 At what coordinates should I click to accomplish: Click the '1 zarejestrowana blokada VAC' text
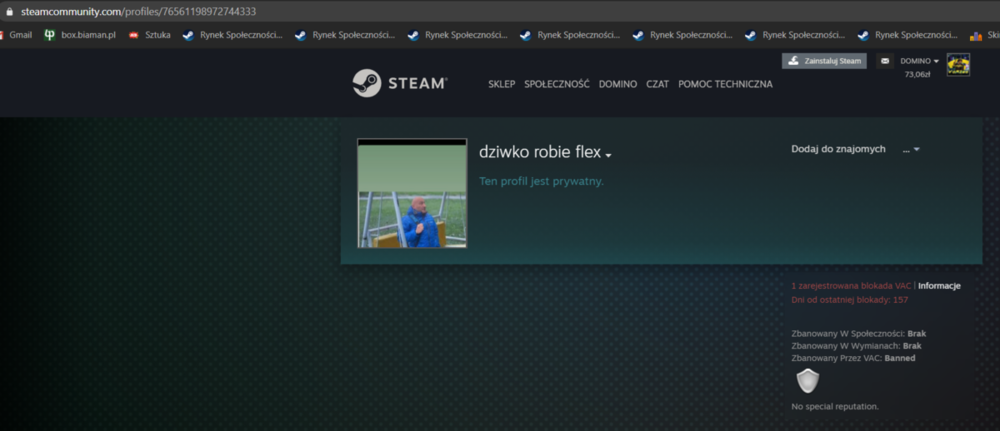click(x=851, y=286)
